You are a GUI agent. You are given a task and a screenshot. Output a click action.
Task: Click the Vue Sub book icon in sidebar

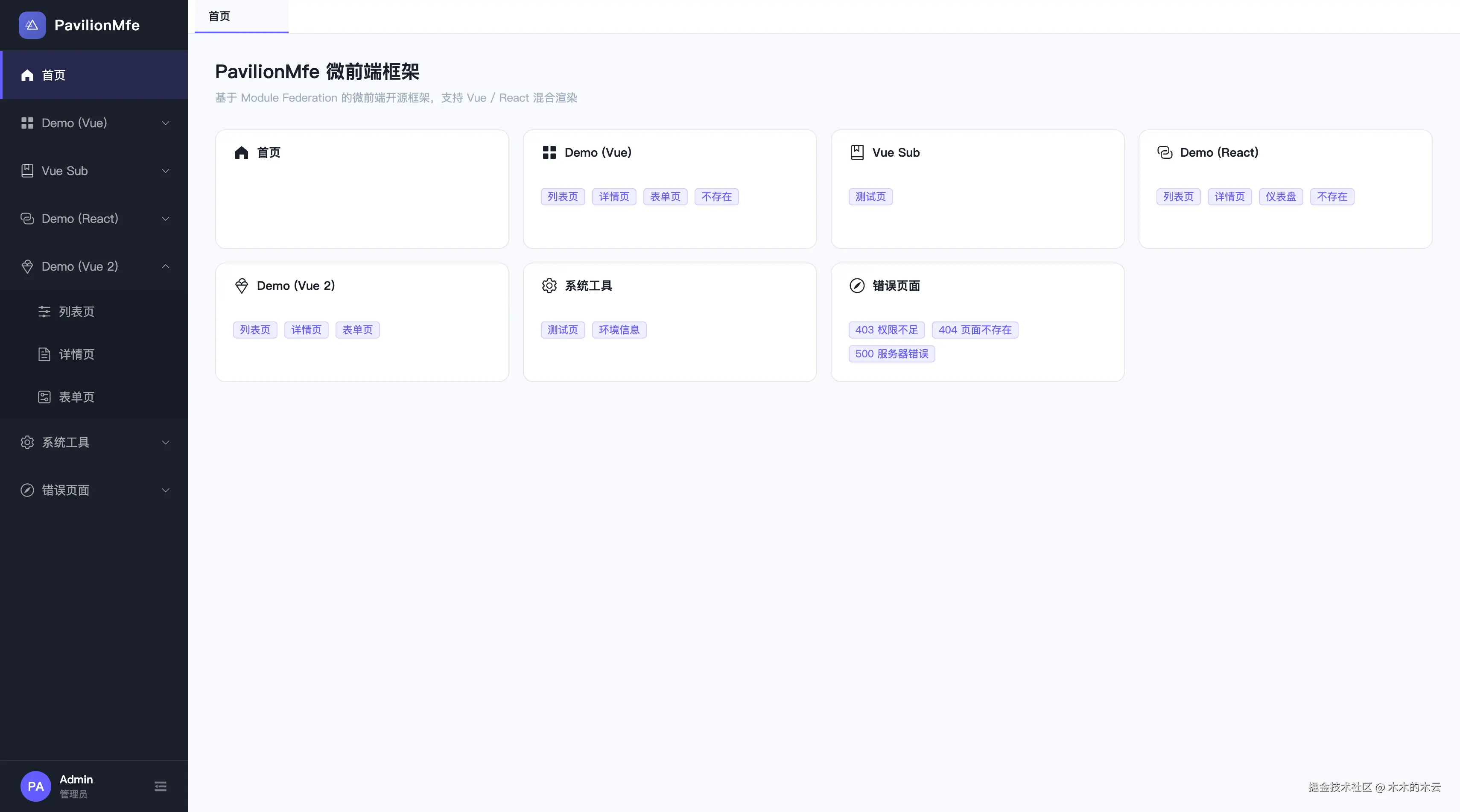coord(27,171)
